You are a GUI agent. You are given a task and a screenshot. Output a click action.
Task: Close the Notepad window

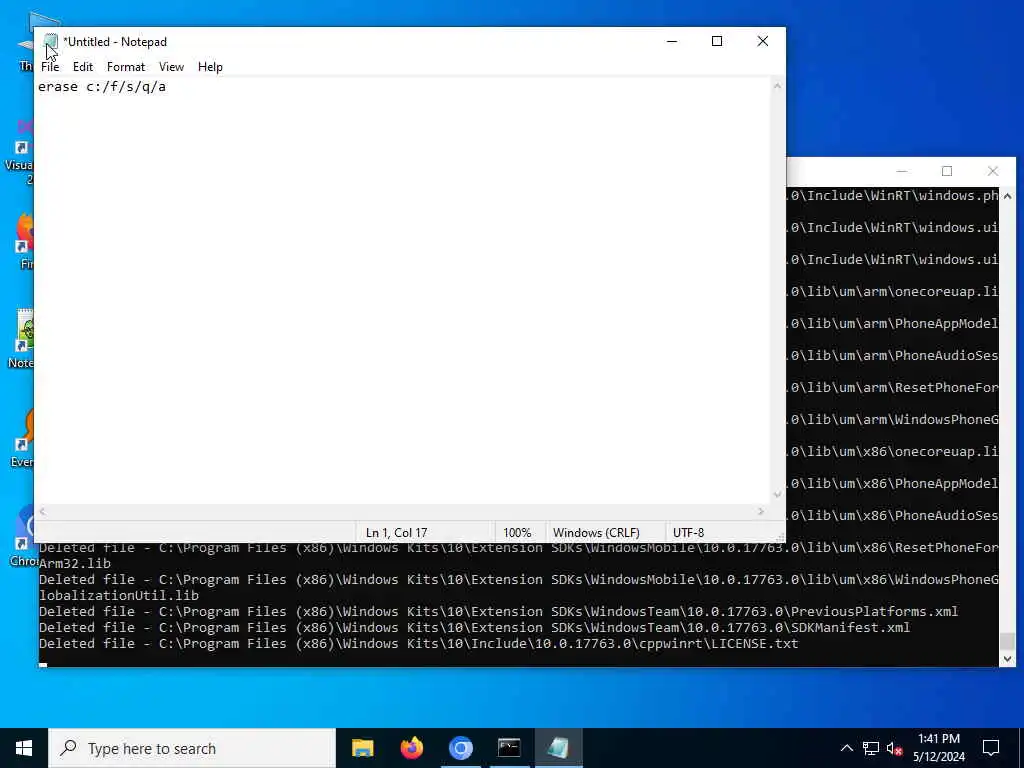click(x=763, y=41)
